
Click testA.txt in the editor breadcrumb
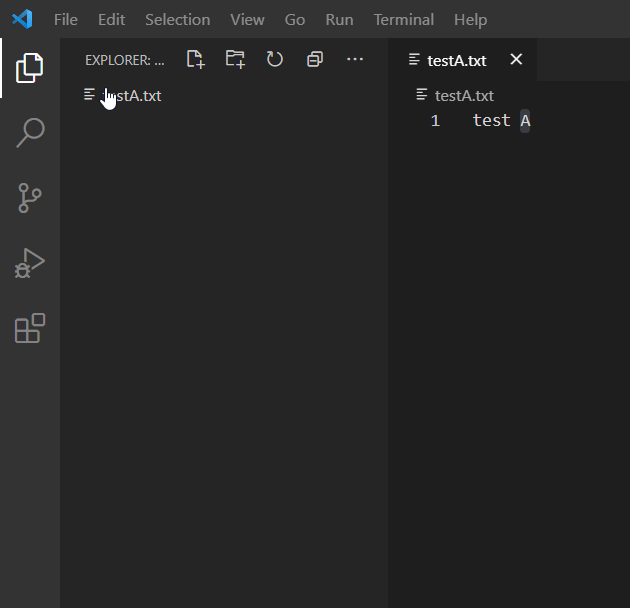(464, 96)
